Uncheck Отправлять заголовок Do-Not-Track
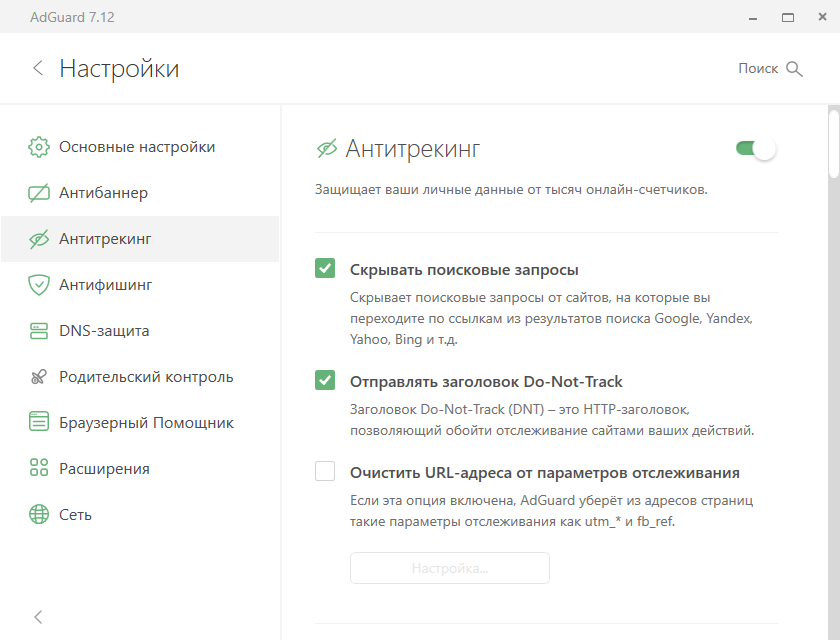 (x=325, y=381)
